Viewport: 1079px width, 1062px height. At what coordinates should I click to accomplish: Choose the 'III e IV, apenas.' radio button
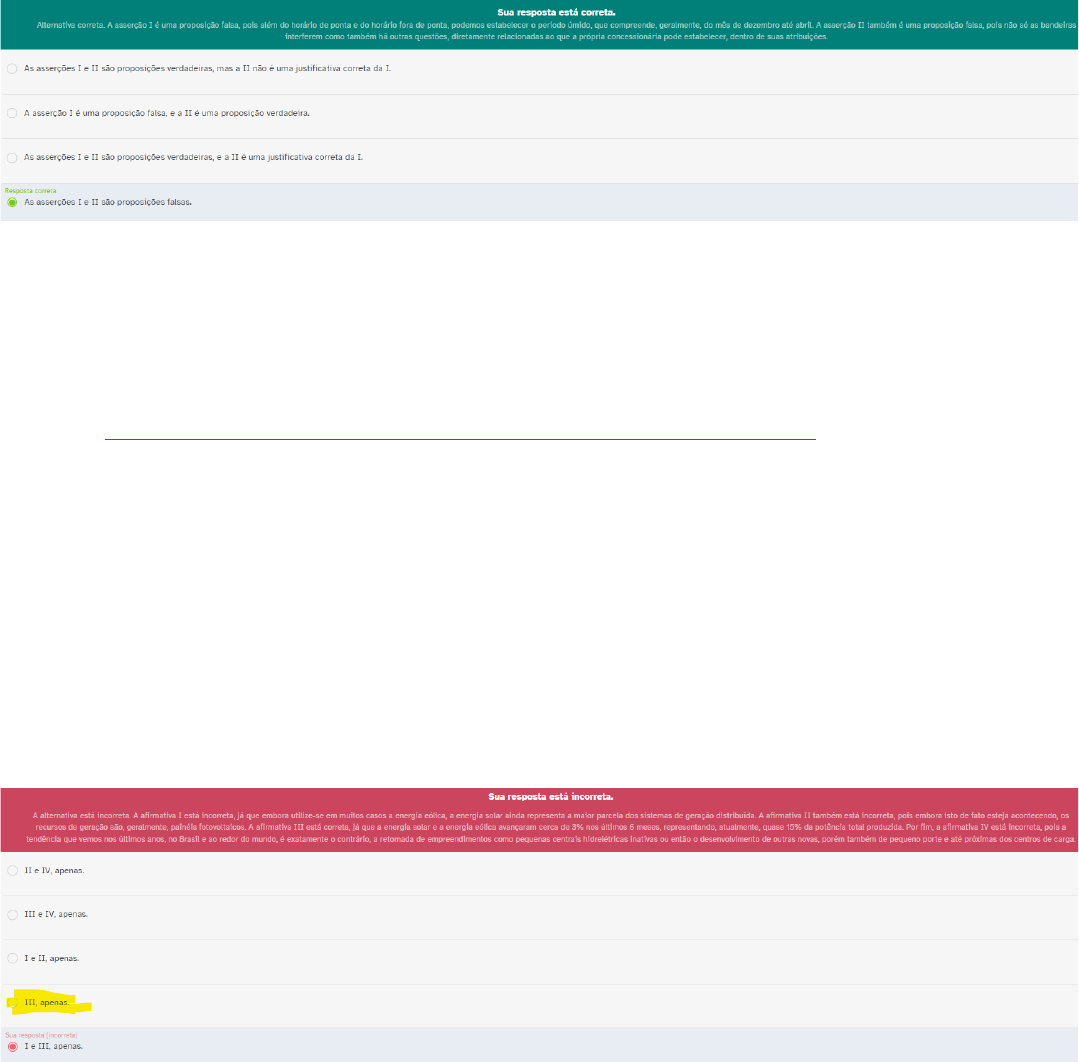[x=12, y=914]
